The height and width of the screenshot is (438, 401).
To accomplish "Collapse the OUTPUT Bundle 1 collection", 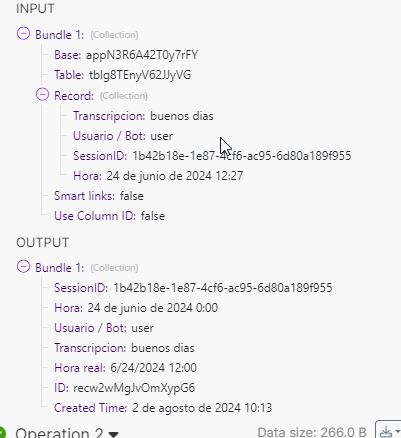I will 23,267.
